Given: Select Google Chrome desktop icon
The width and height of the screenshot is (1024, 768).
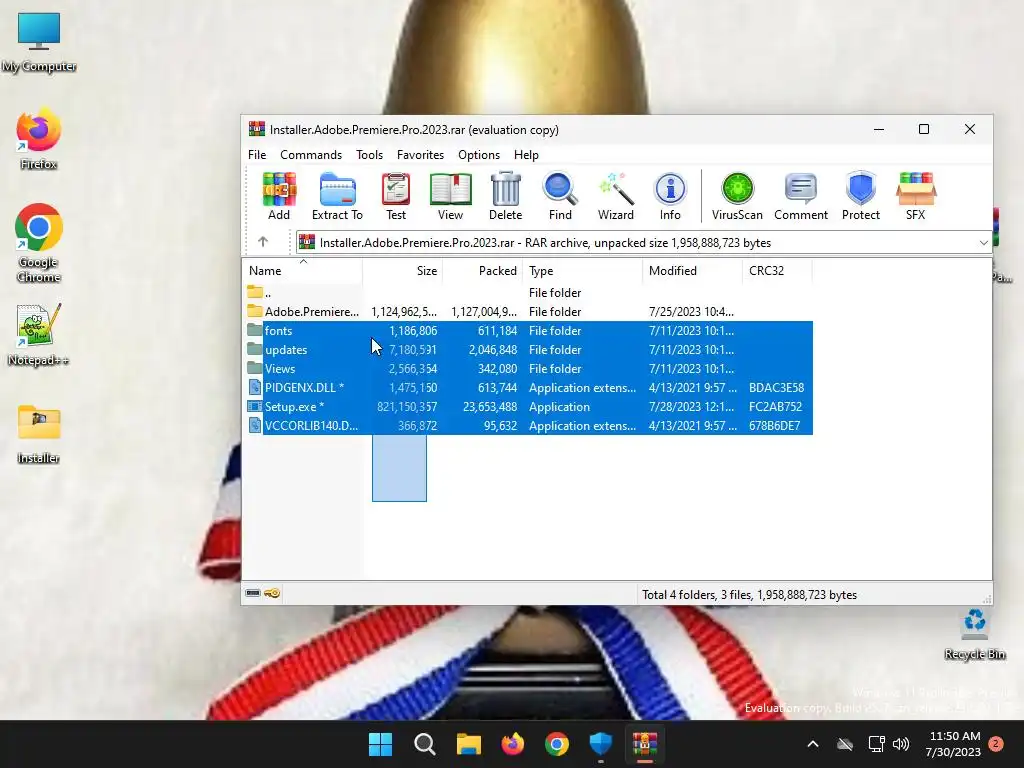Looking at the screenshot, I should coord(39,243).
